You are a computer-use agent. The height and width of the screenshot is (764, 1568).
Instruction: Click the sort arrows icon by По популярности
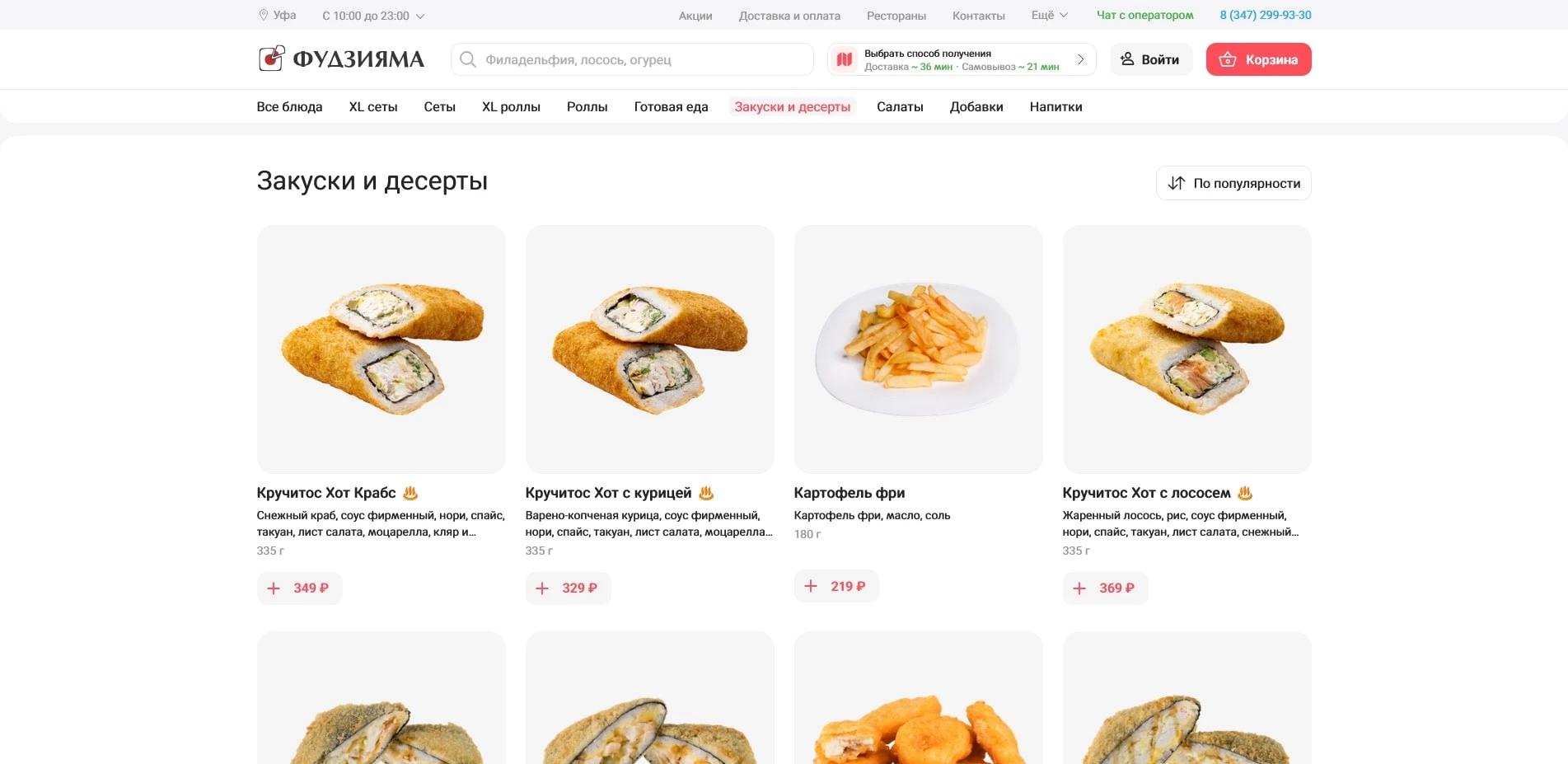click(1177, 182)
